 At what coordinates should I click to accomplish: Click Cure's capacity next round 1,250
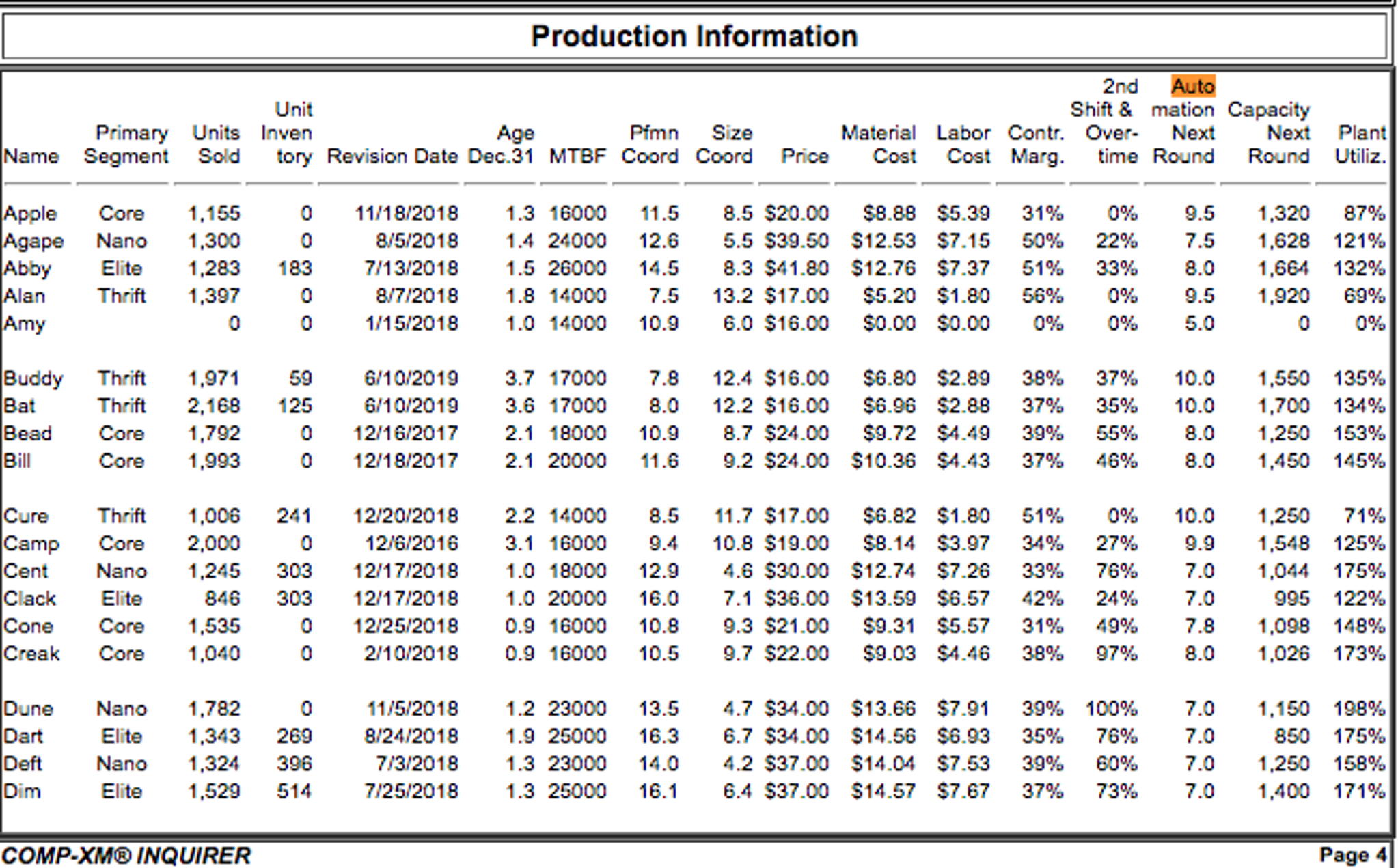point(1283,516)
